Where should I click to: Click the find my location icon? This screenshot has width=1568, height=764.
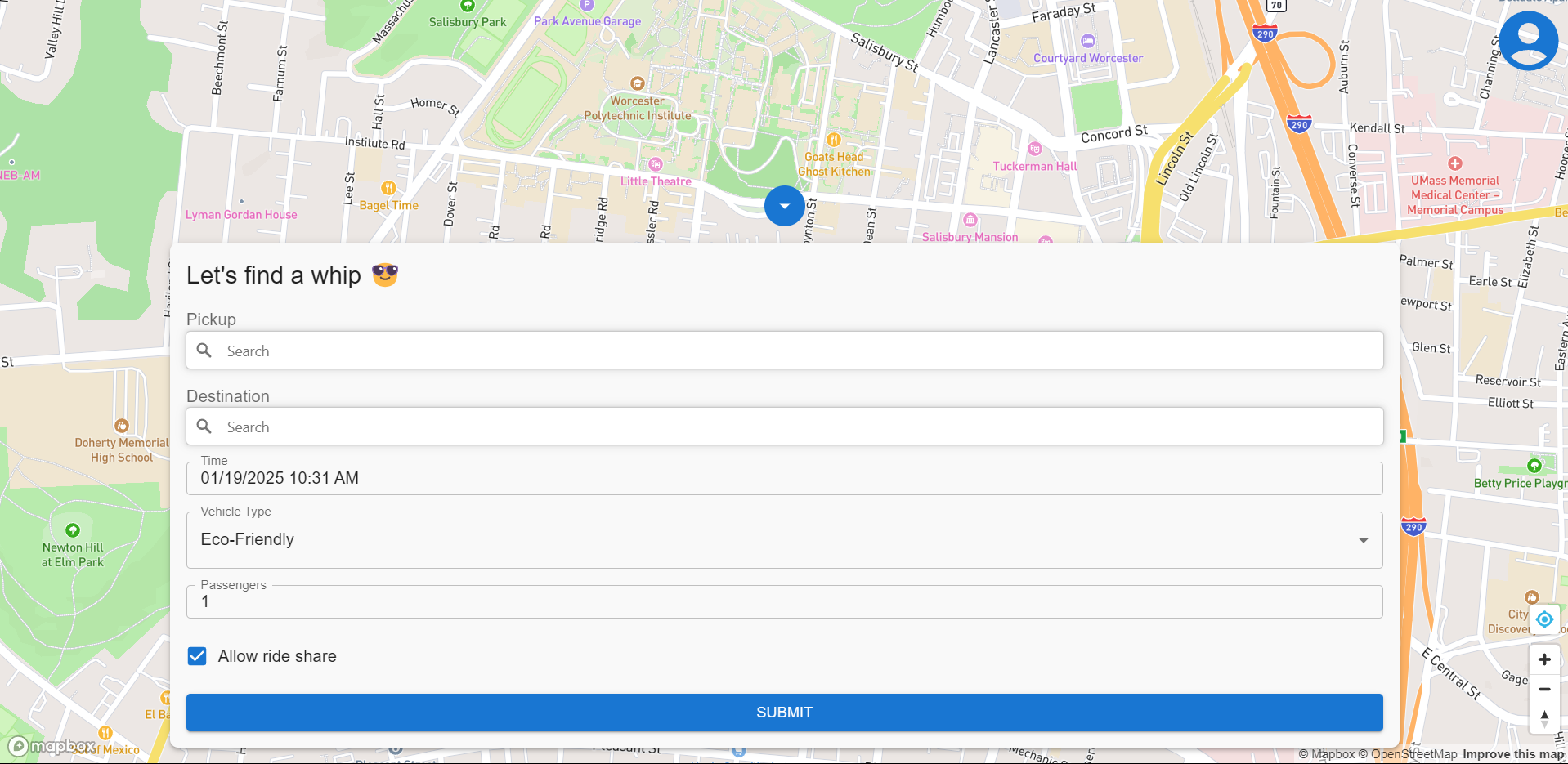(1544, 619)
